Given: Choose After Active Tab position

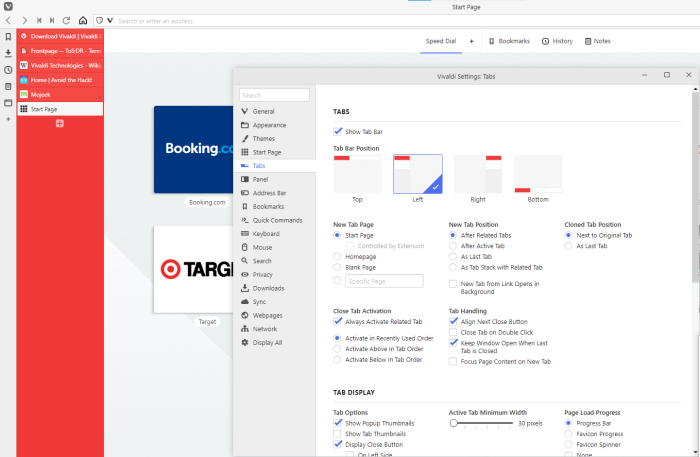Looking at the screenshot, I should click(x=453, y=246).
